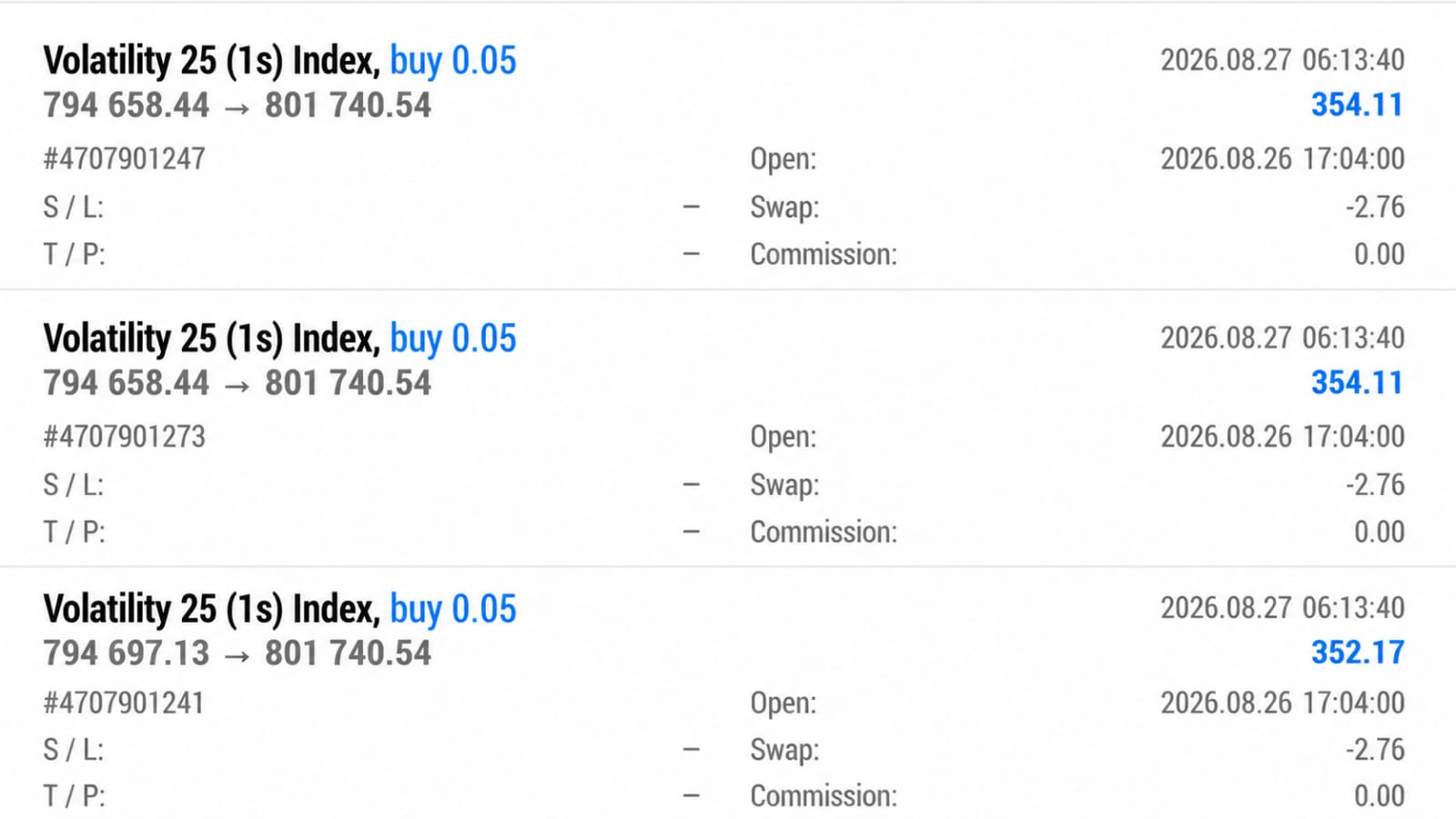The image size is (1456, 819).
Task: Tap the first trade's price range 794 658.44 → 801 740.54
Action: [237, 106]
